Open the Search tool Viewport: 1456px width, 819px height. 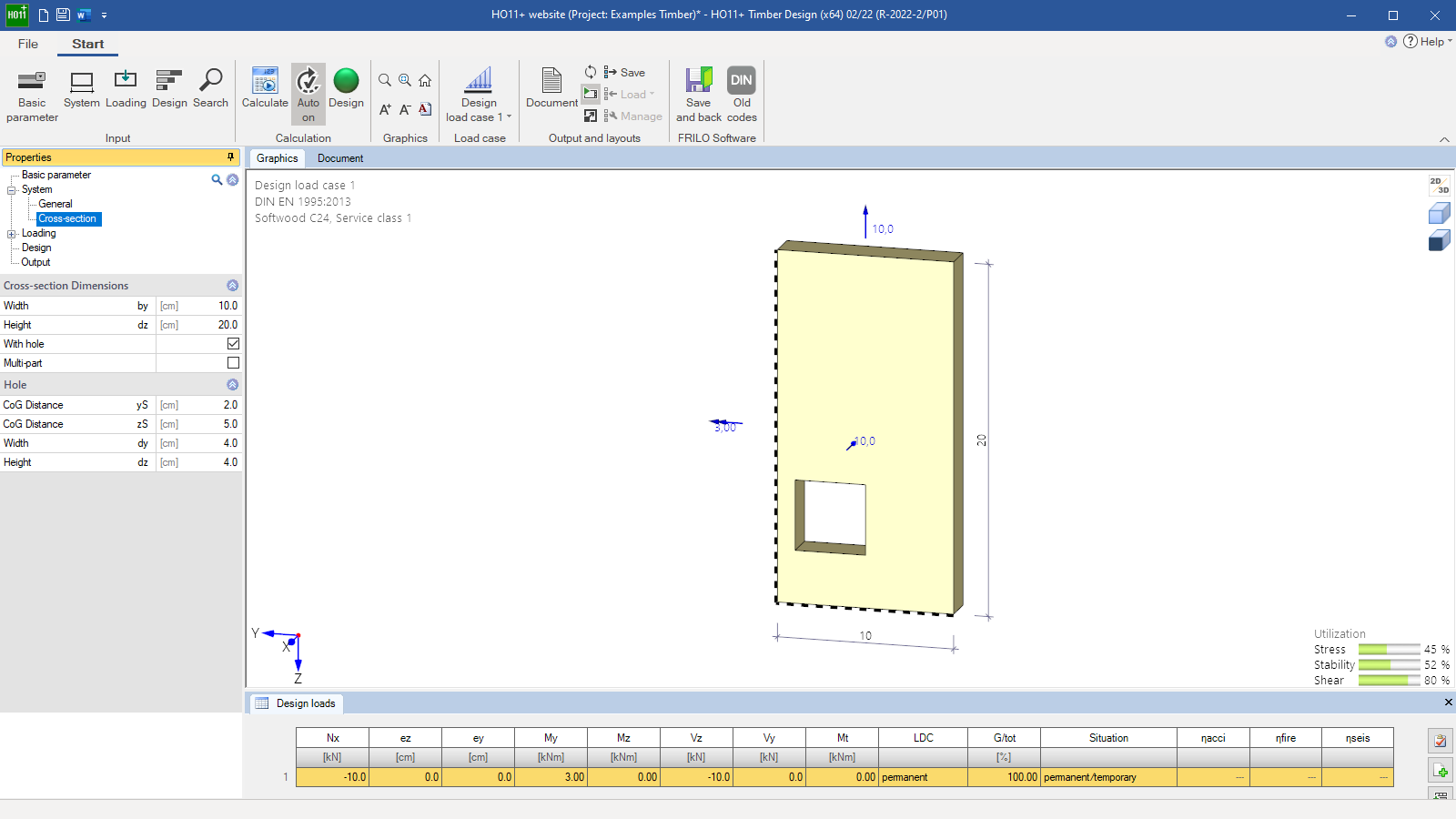[210, 90]
